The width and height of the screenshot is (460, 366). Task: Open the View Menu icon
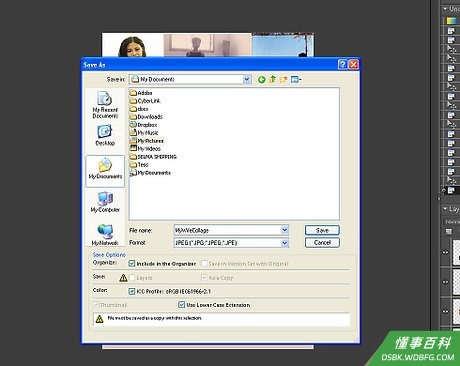tap(296, 79)
